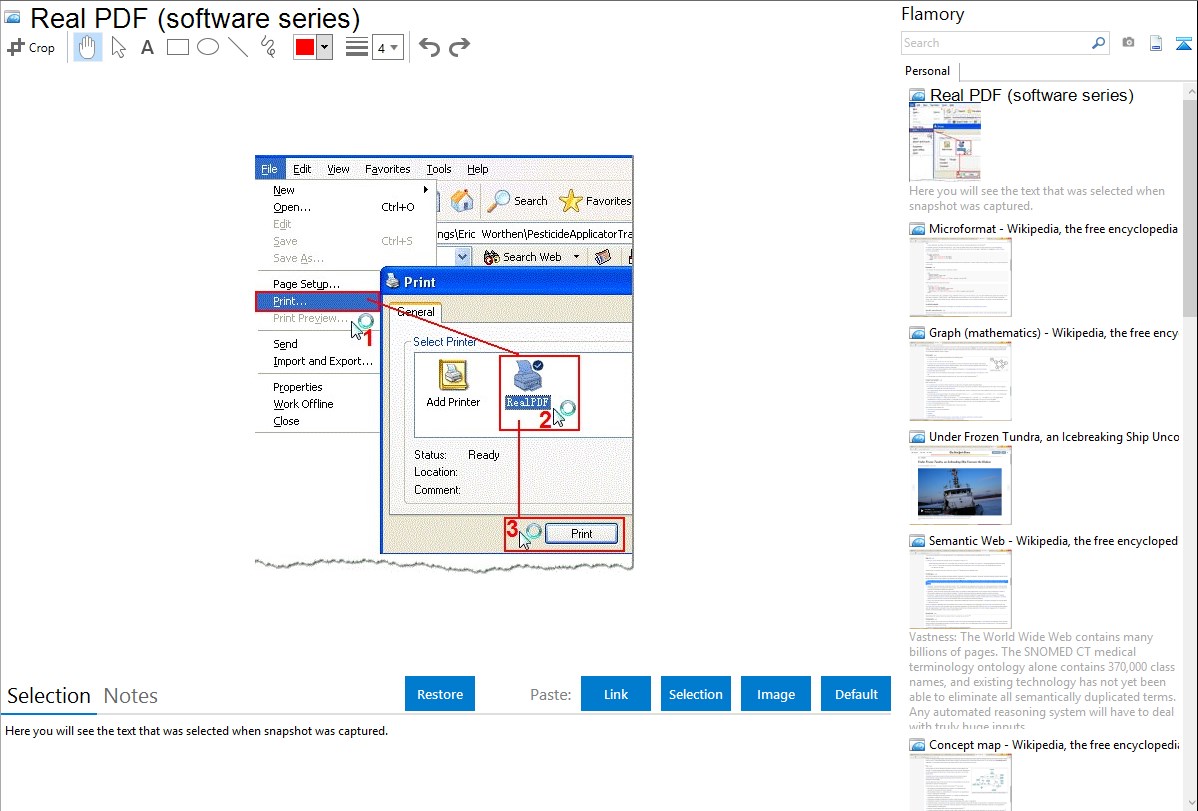
Task: Select the Crop tool
Action: coord(31,47)
